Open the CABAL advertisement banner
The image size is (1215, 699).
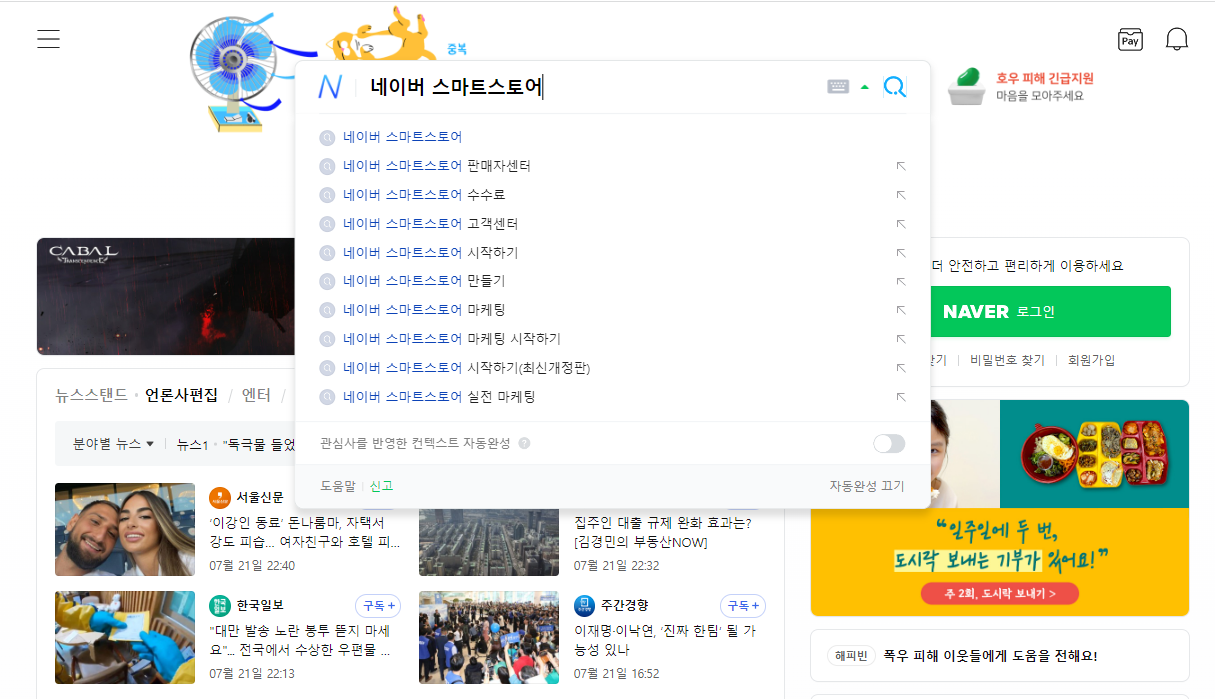(x=166, y=296)
